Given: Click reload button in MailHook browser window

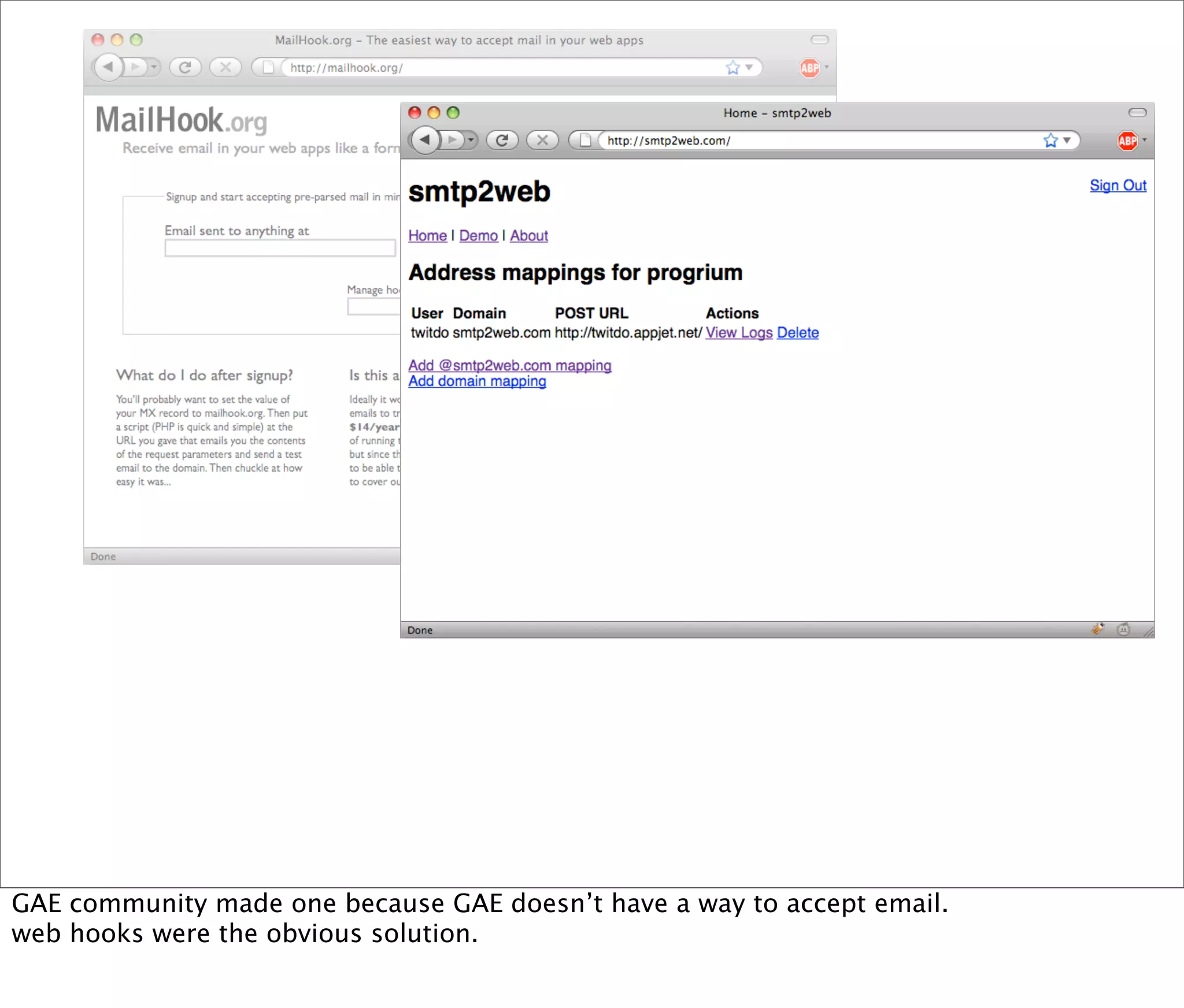Looking at the screenshot, I should [185, 67].
